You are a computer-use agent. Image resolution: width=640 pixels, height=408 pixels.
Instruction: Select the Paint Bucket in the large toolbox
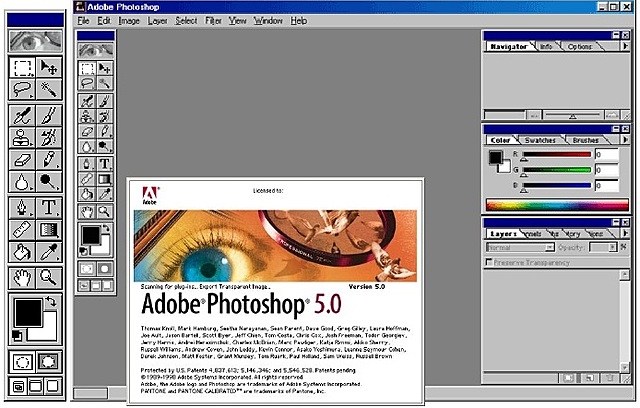tap(22, 252)
